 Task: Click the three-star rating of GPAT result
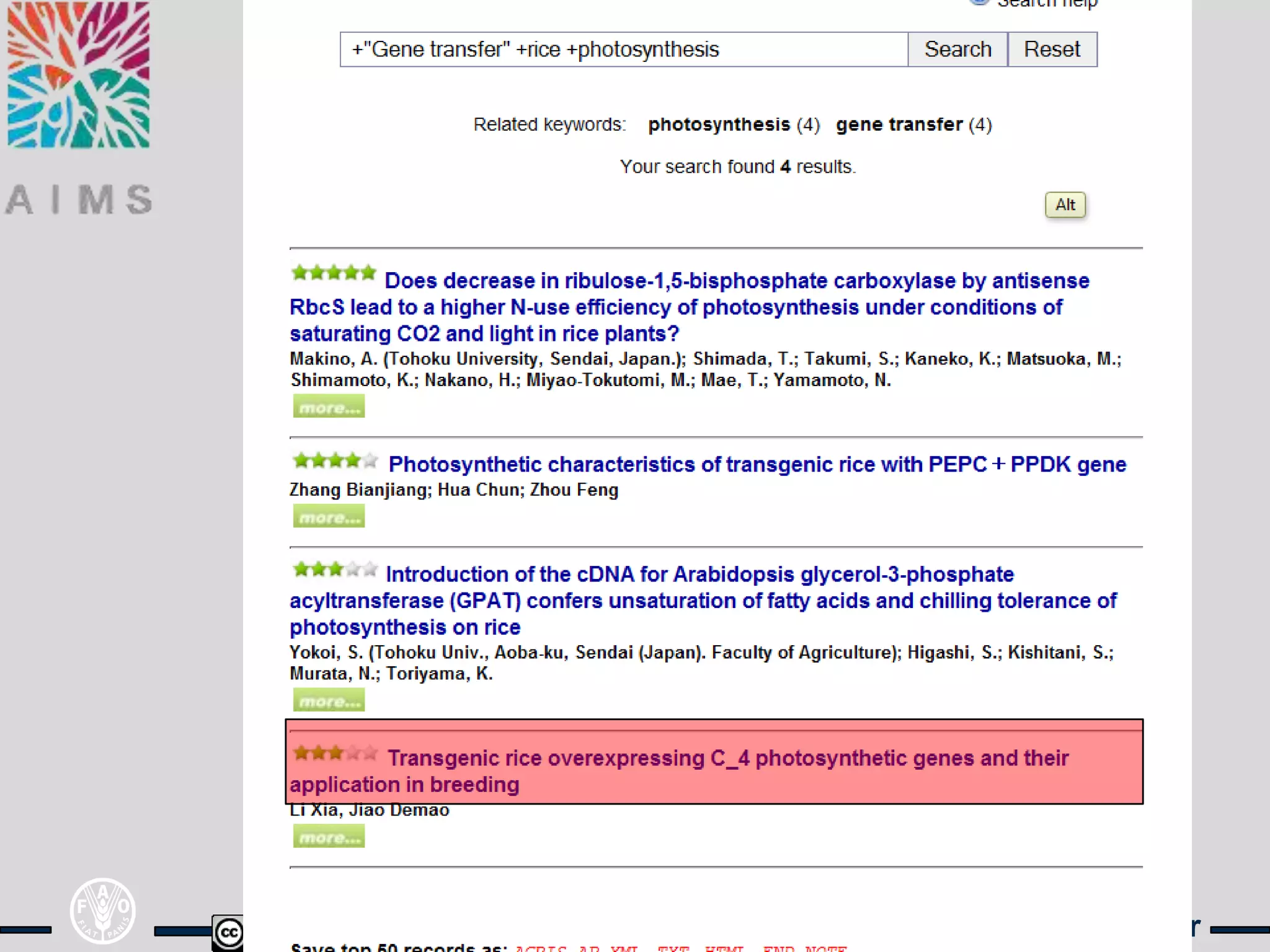click(x=335, y=569)
